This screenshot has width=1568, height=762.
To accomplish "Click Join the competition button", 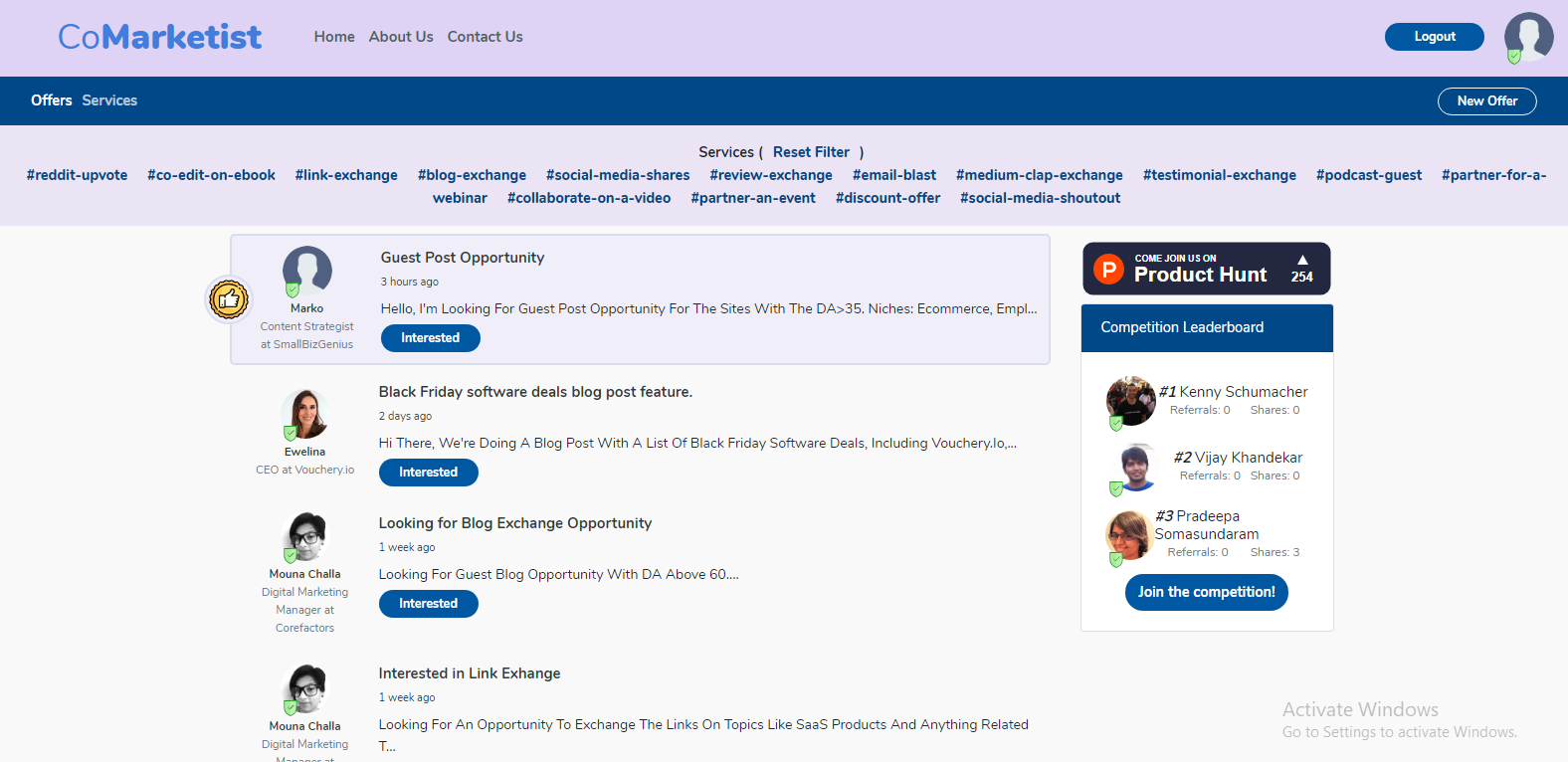I will [x=1206, y=592].
